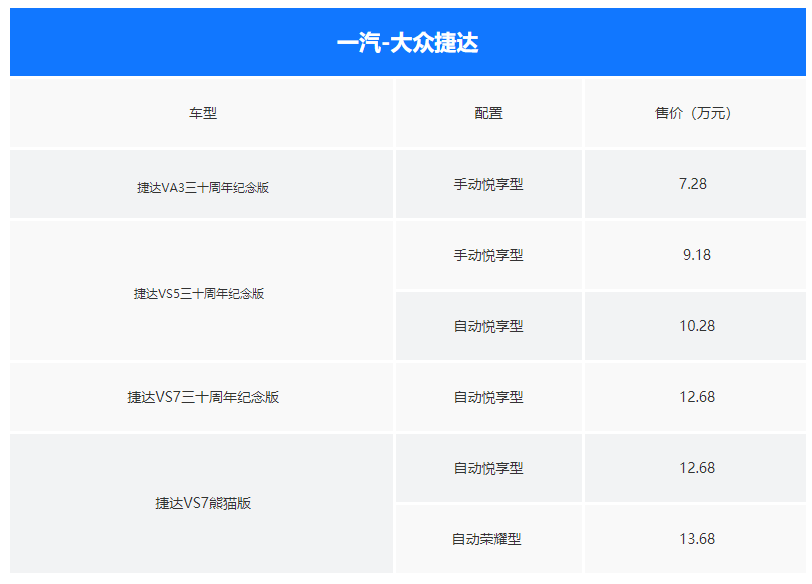This screenshot has height=584, width=812.
Task: Select the 配置 column header
Action: pyautogui.click(x=488, y=113)
